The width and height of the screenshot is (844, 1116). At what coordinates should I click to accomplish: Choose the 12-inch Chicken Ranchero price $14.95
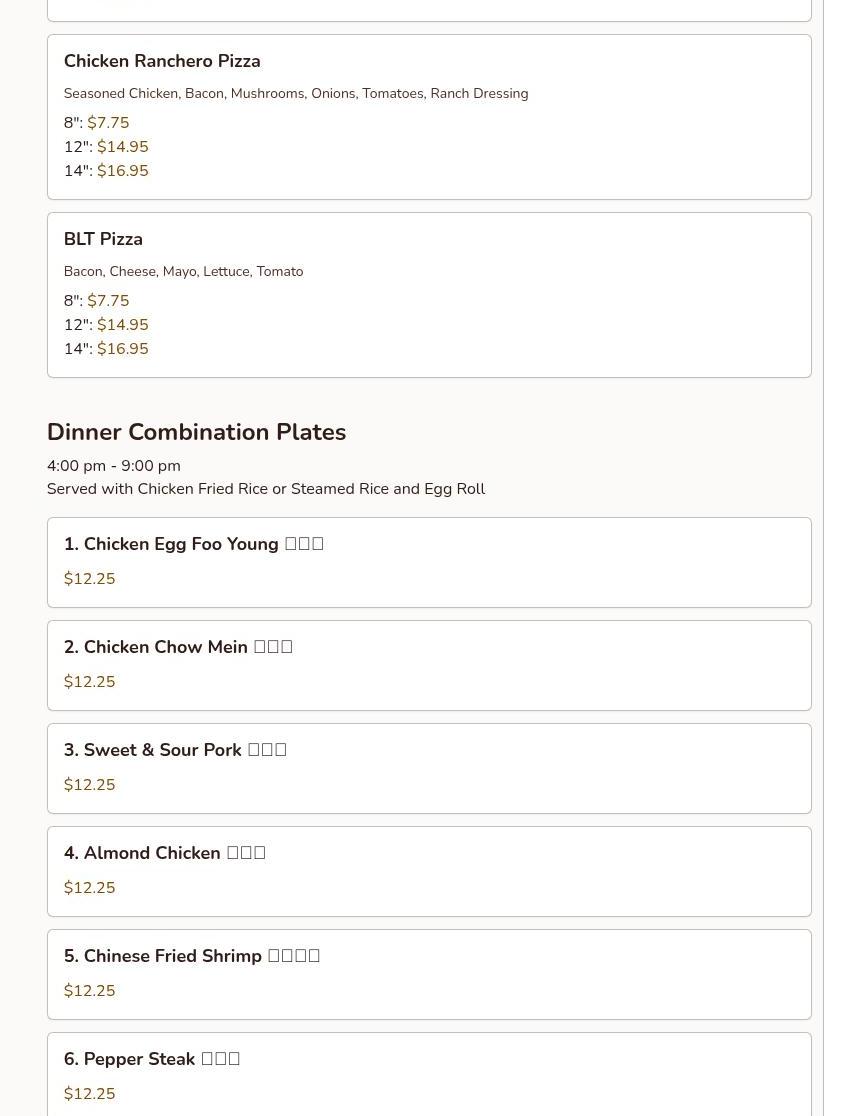(122, 147)
